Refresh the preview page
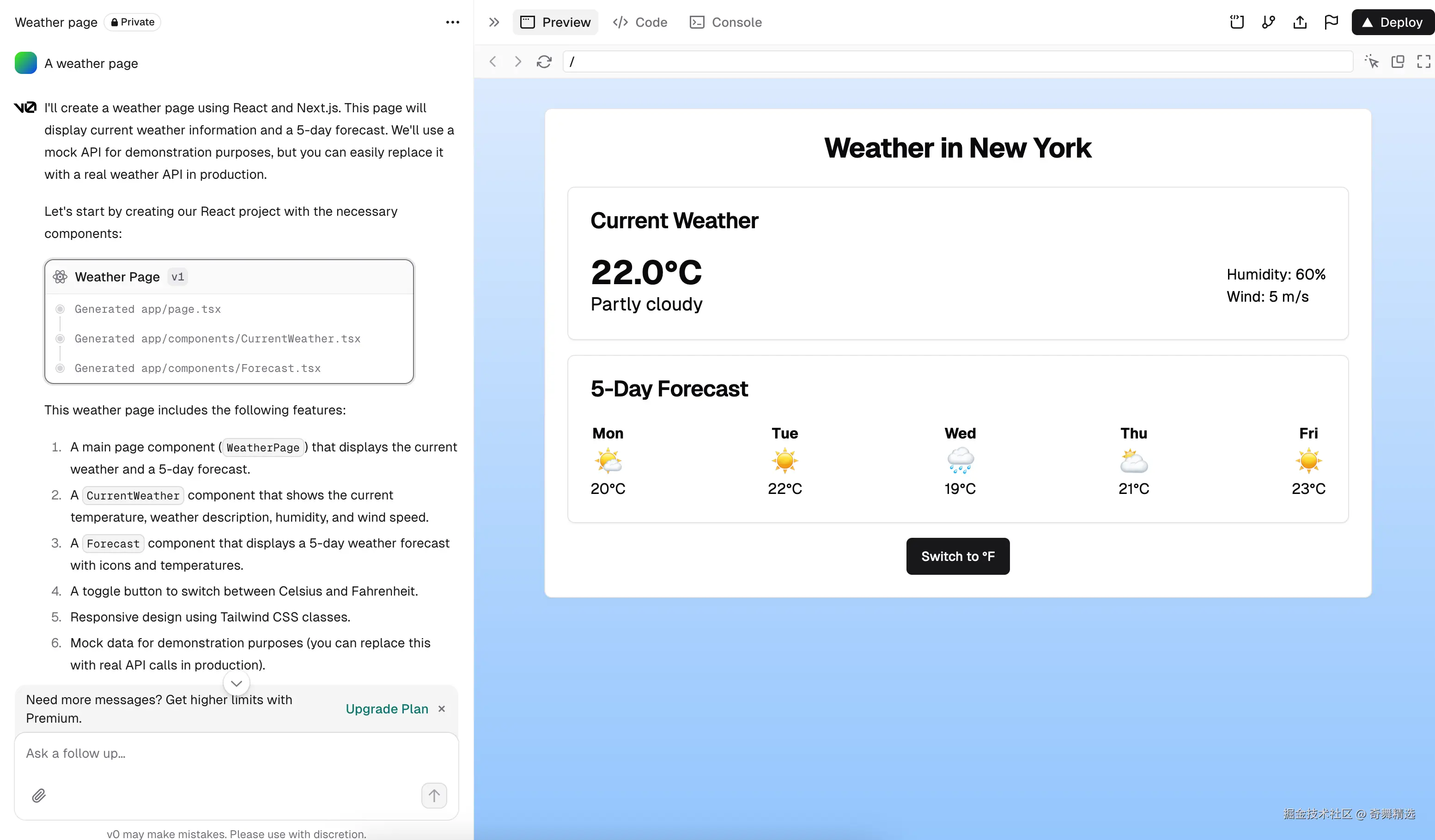 pyautogui.click(x=544, y=61)
